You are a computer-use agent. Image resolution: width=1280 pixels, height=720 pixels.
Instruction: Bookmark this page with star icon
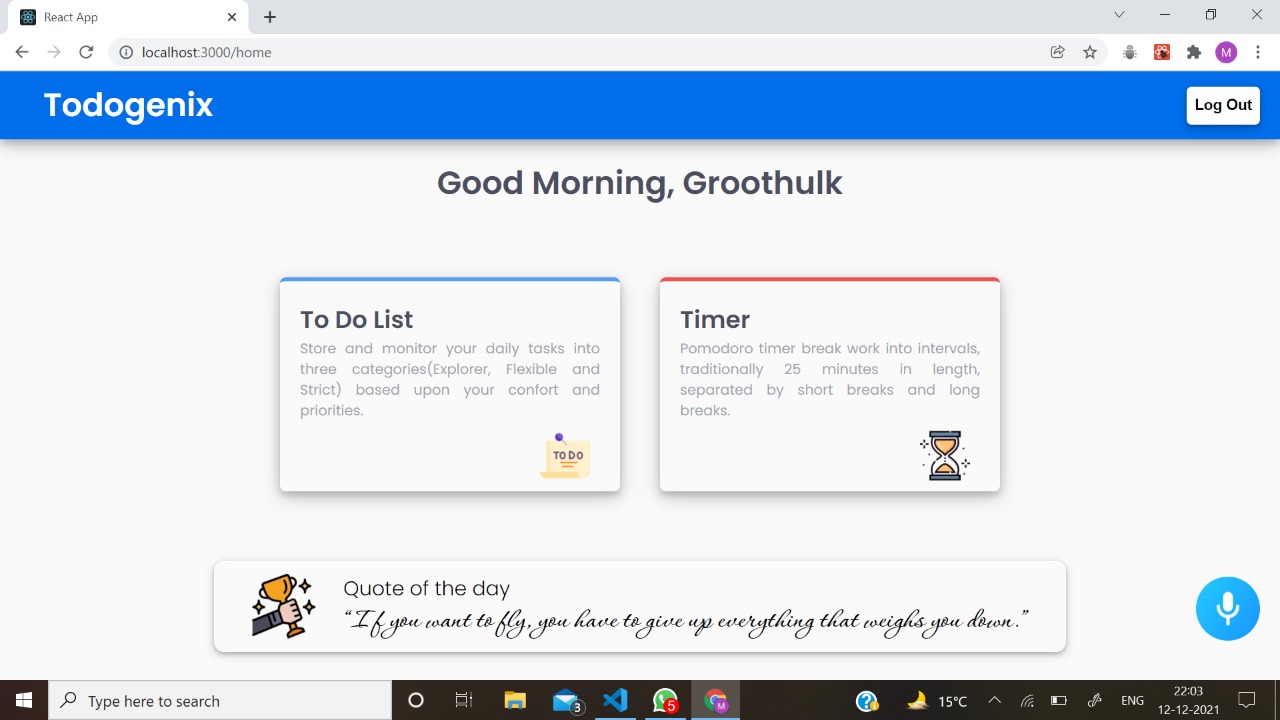1090,52
